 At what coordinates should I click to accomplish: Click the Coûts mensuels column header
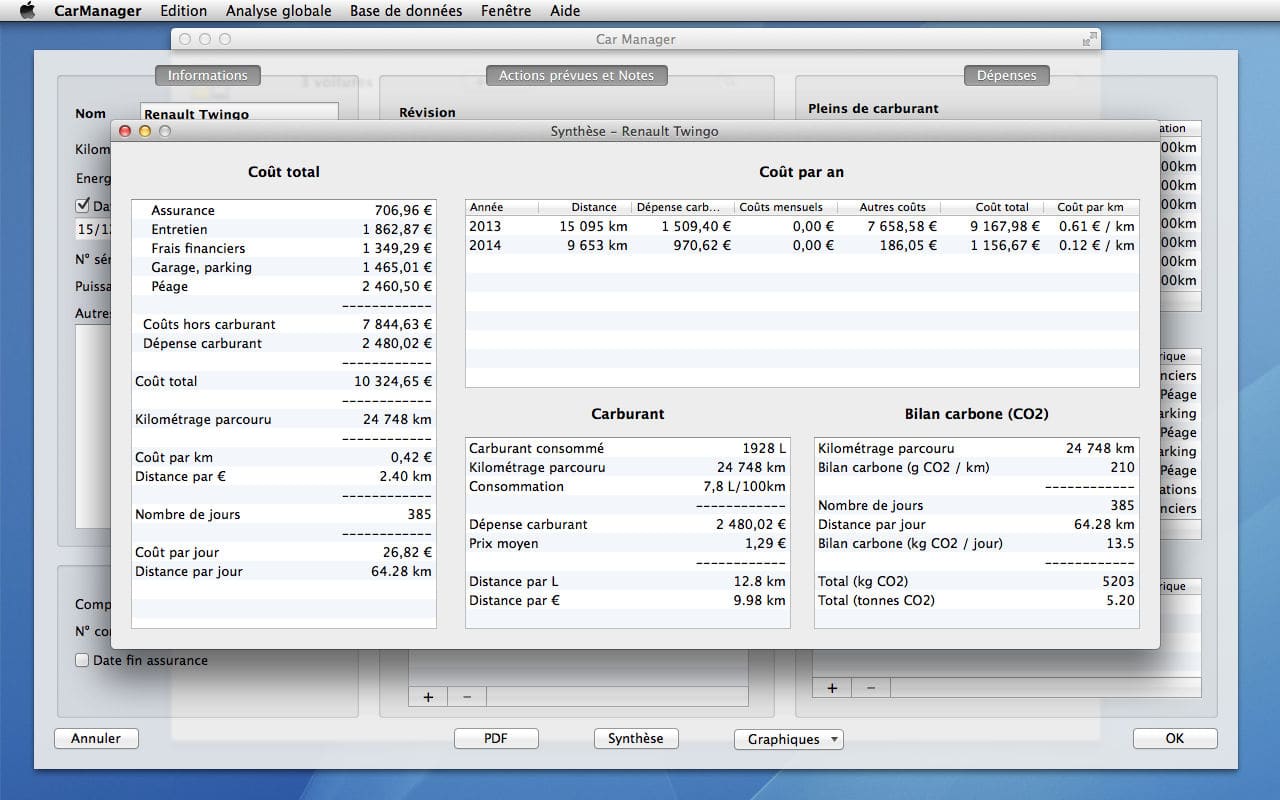pyautogui.click(x=787, y=207)
